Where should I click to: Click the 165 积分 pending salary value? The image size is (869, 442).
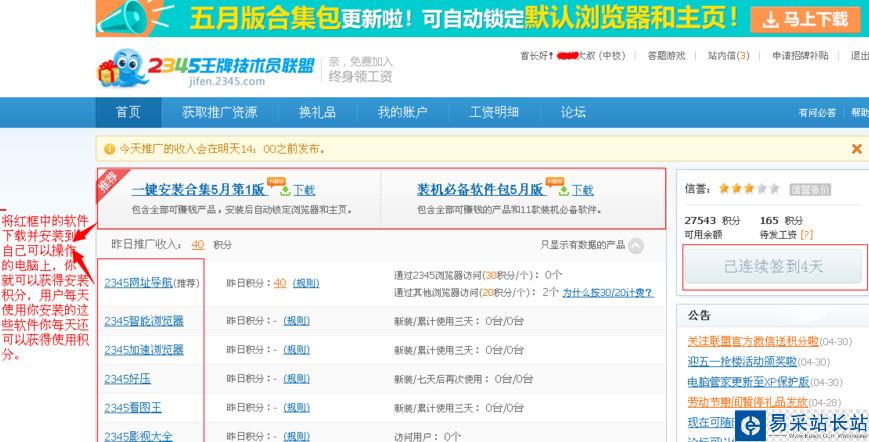781,220
